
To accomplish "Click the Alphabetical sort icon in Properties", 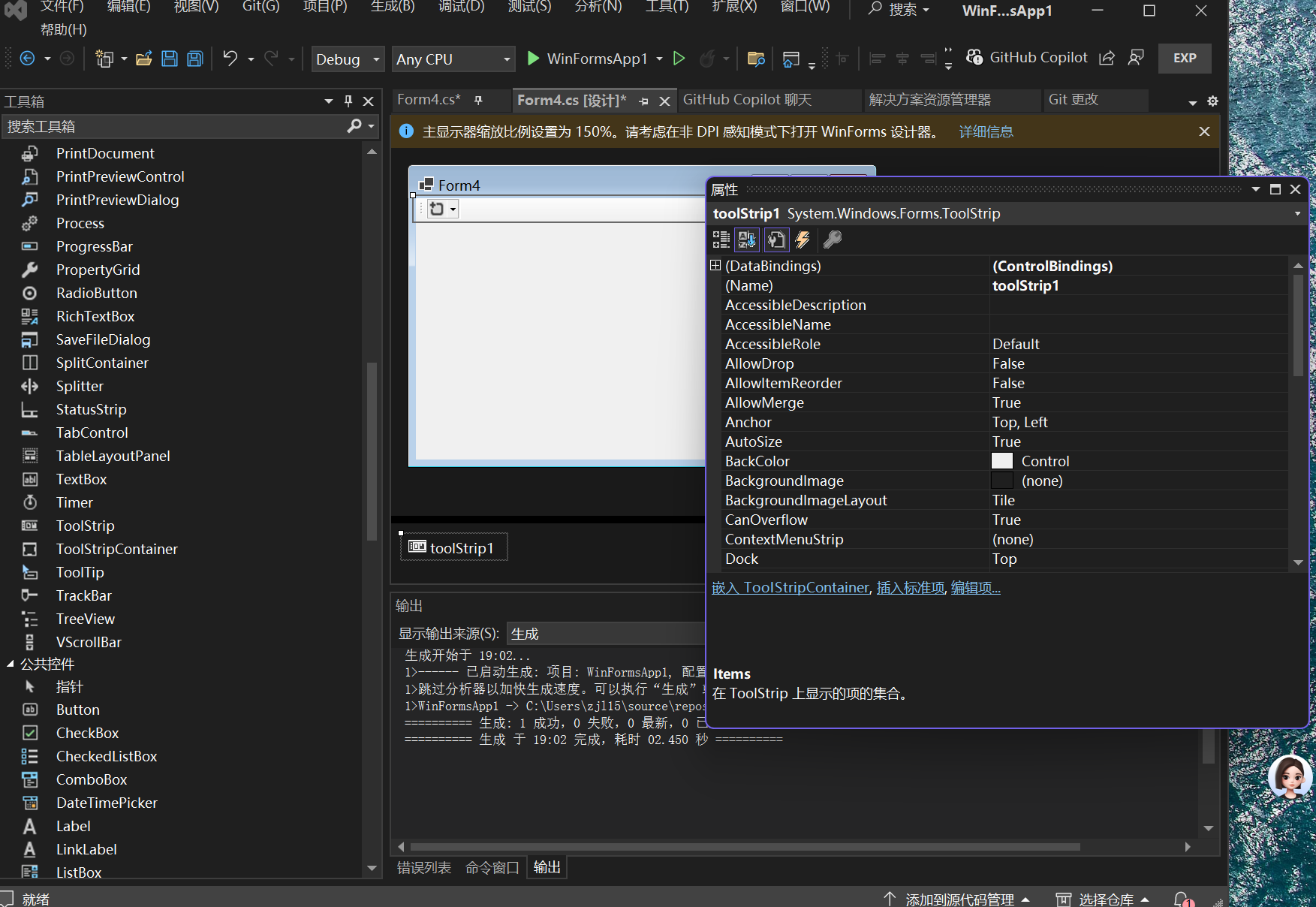I will tap(747, 240).
